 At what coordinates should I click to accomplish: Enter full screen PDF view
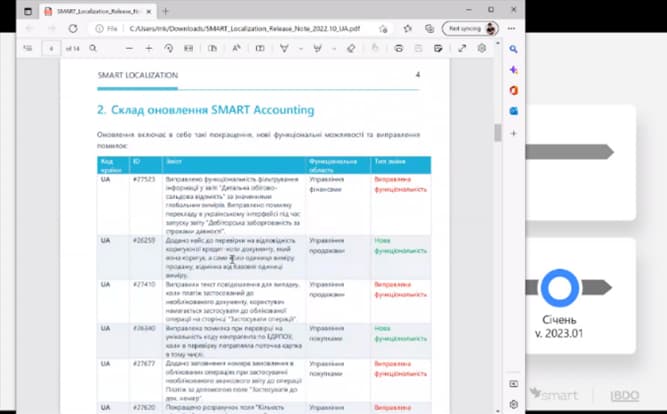click(x=462, y=49)
